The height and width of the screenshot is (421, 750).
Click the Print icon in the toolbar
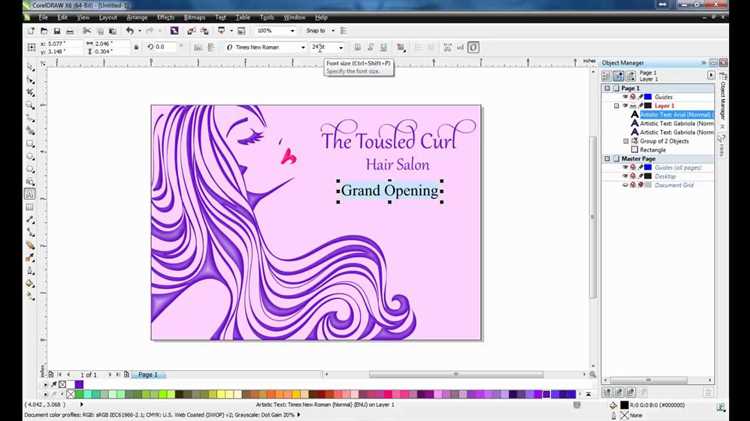[70, 31]
